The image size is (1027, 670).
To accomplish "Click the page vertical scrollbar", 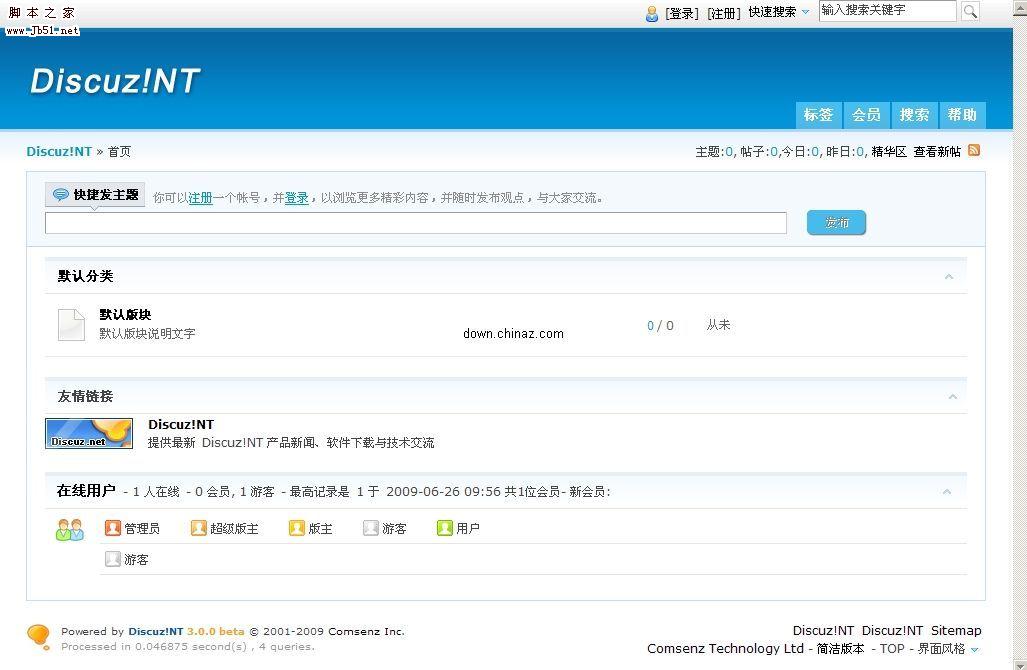I will tap(1020, 334).
